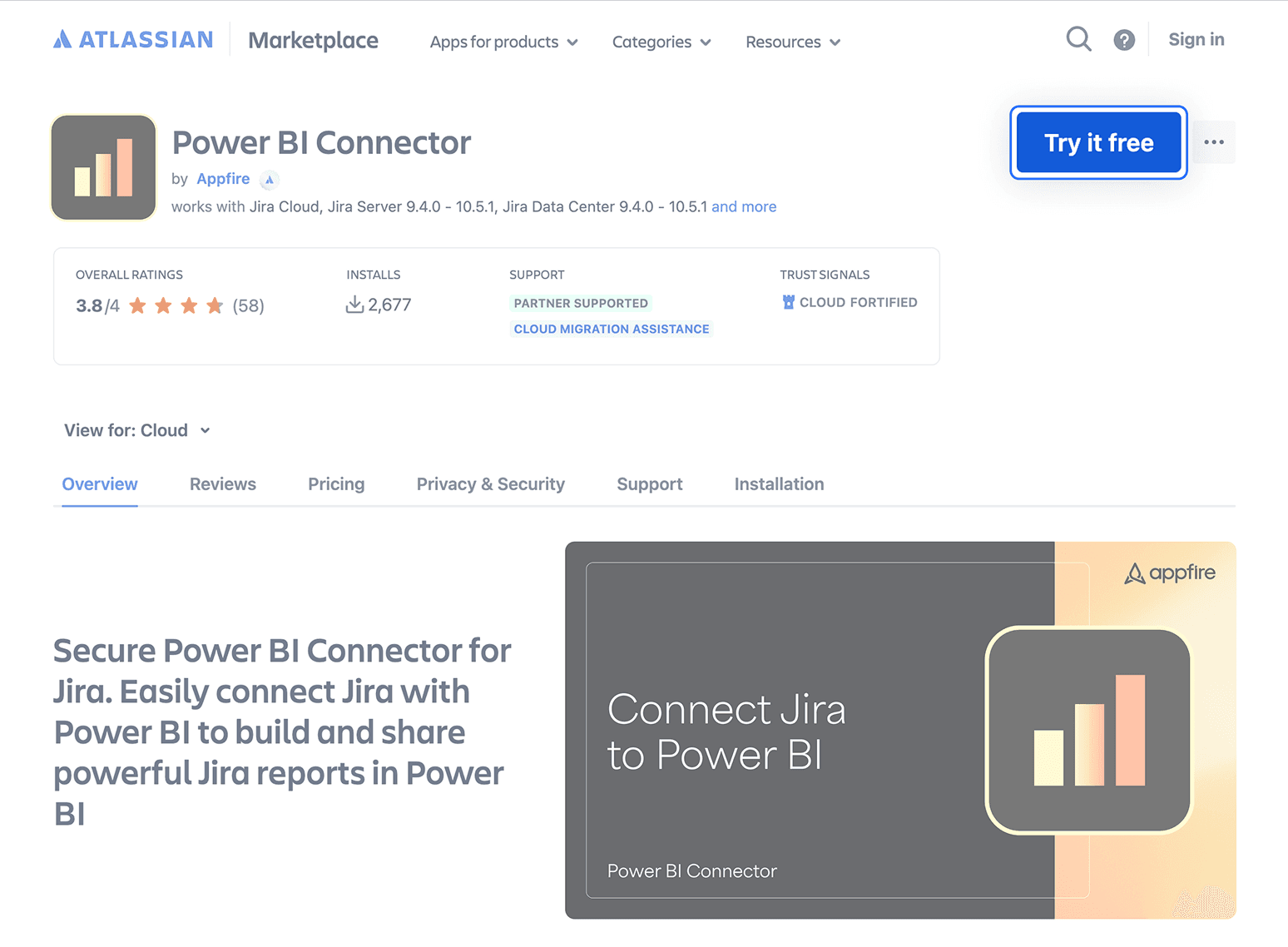The width and height of the screenshot is (1288, 947).
Task: Open the search magnifier icon
Action: point(1078,39)
